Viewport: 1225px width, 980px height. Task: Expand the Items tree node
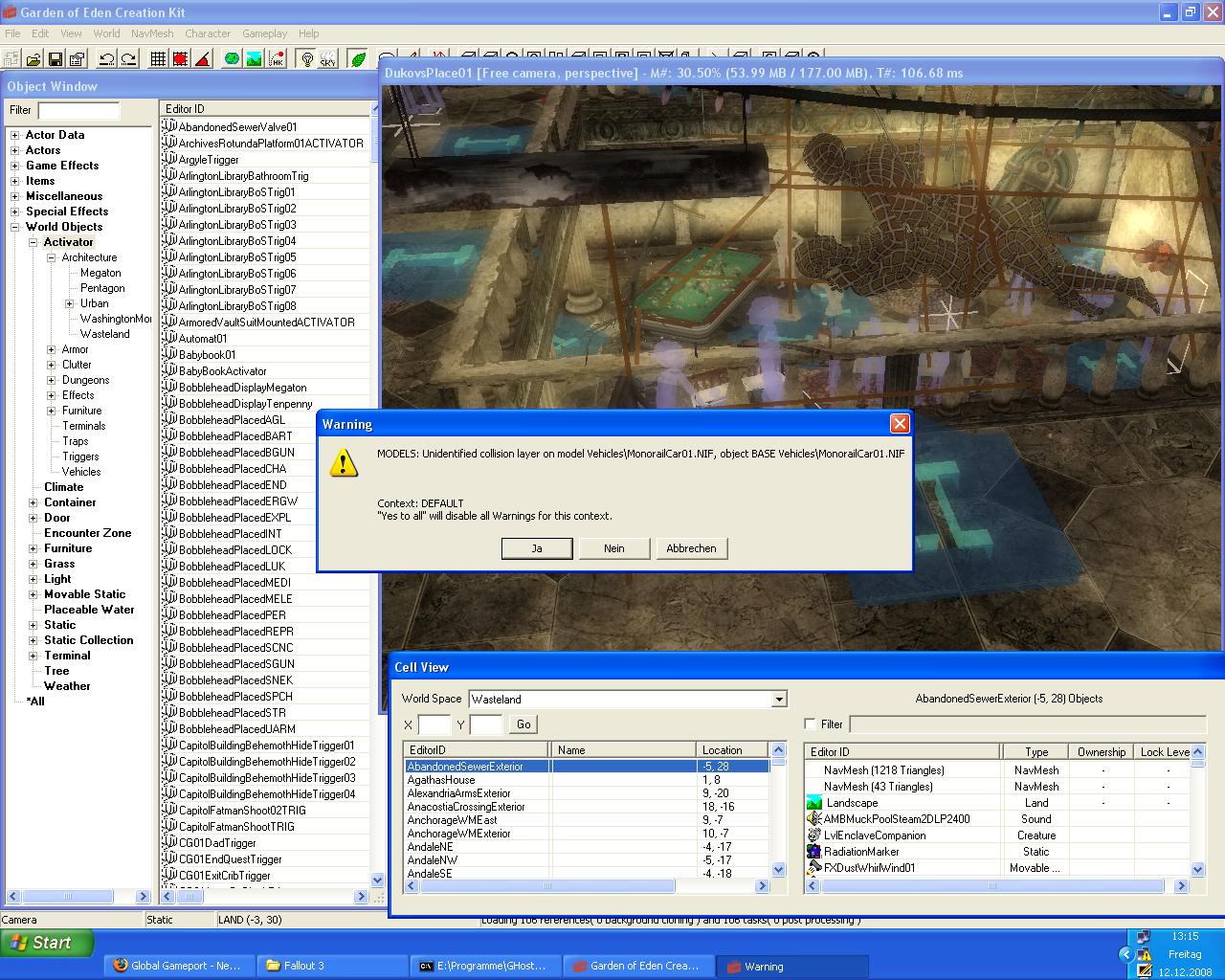click(x=15, y=181)
